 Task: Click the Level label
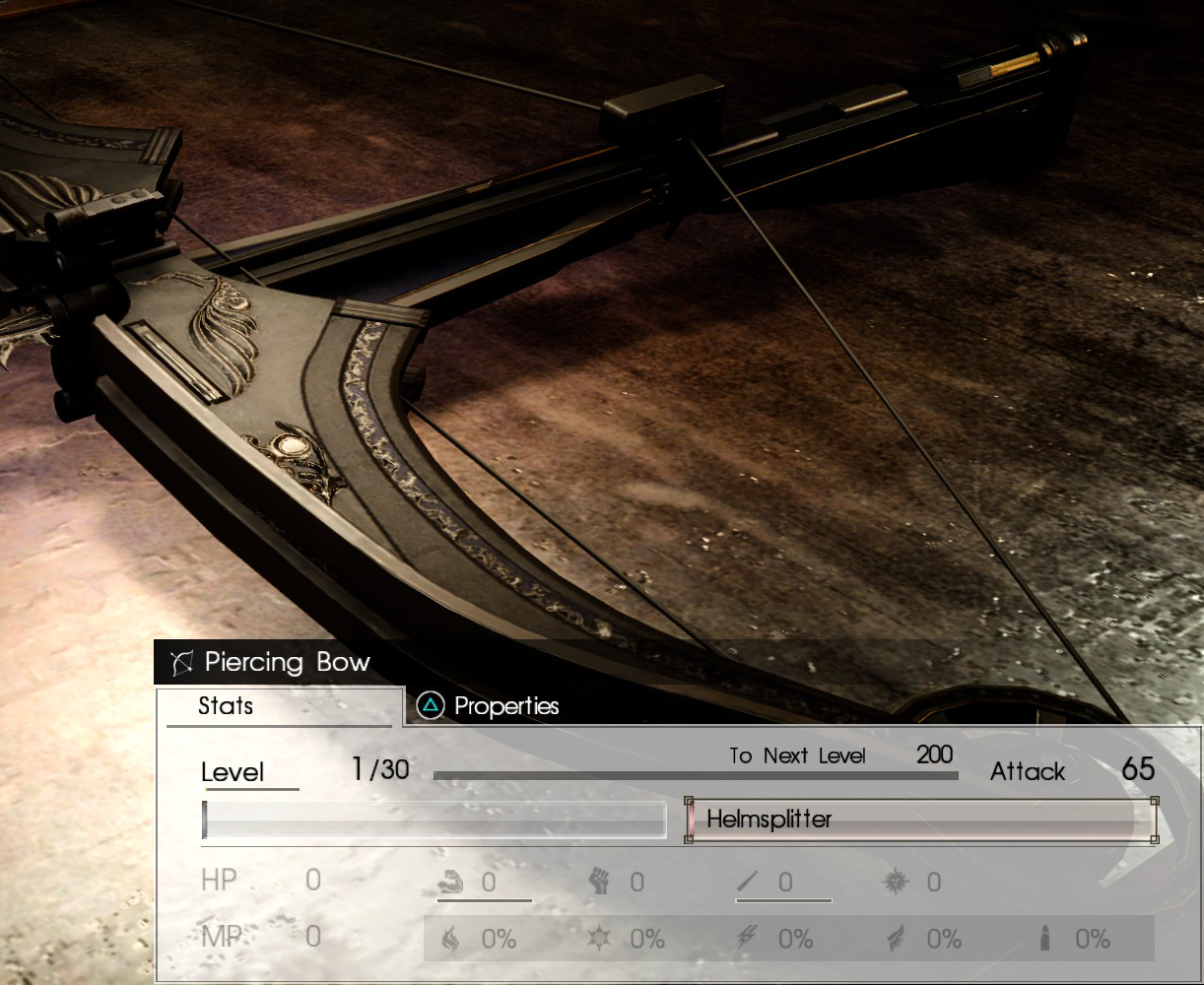[233, 772]
